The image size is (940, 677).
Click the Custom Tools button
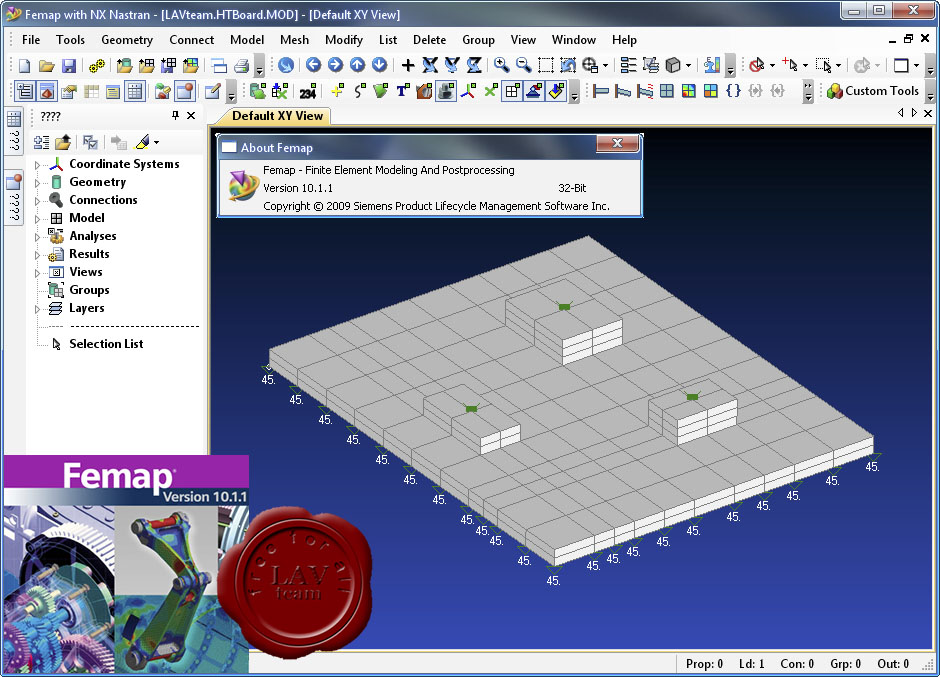(873, 91)
